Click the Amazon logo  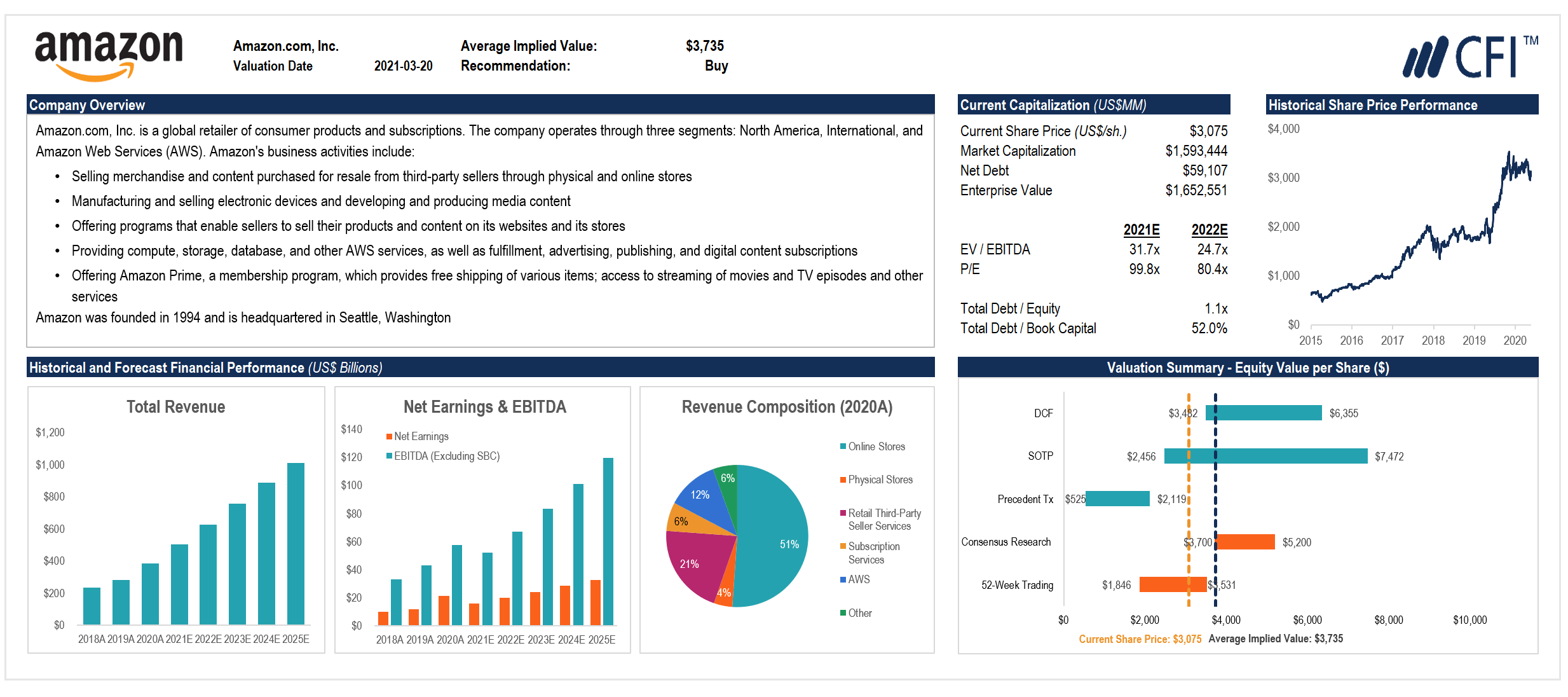[x=108, y=56]
